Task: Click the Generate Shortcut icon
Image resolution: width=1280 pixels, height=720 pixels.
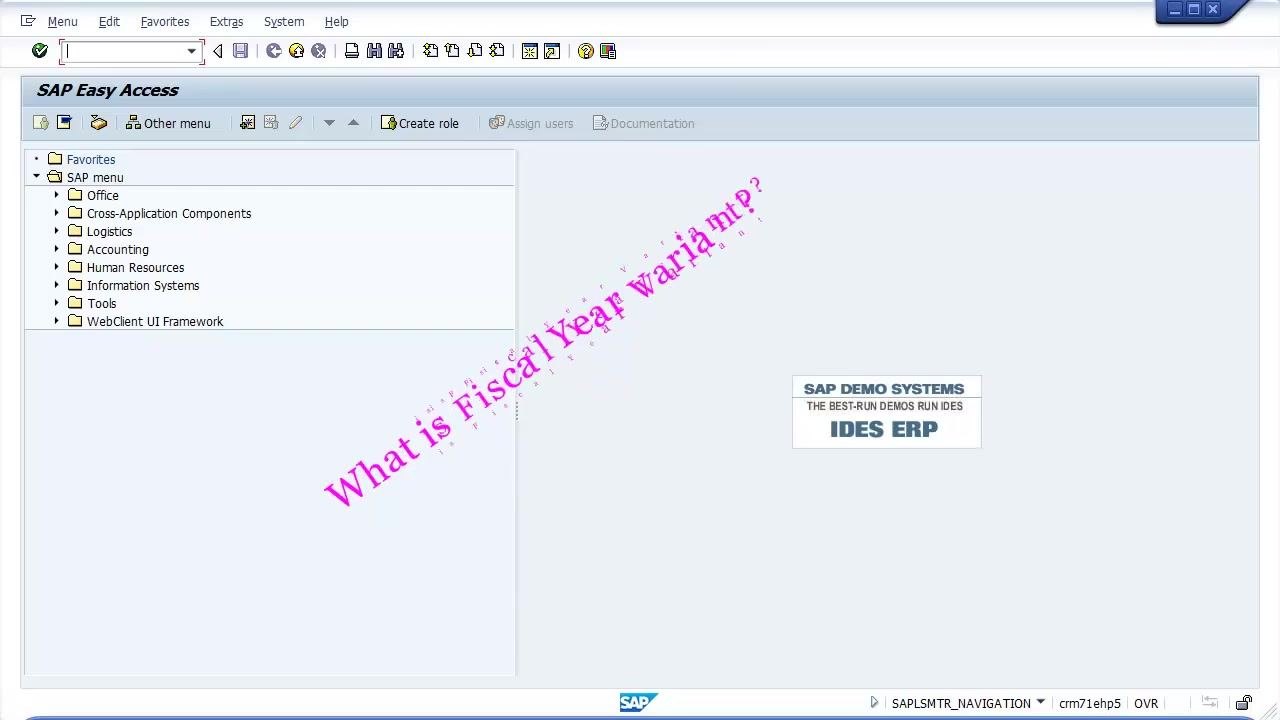Action: tap(552, 51)
